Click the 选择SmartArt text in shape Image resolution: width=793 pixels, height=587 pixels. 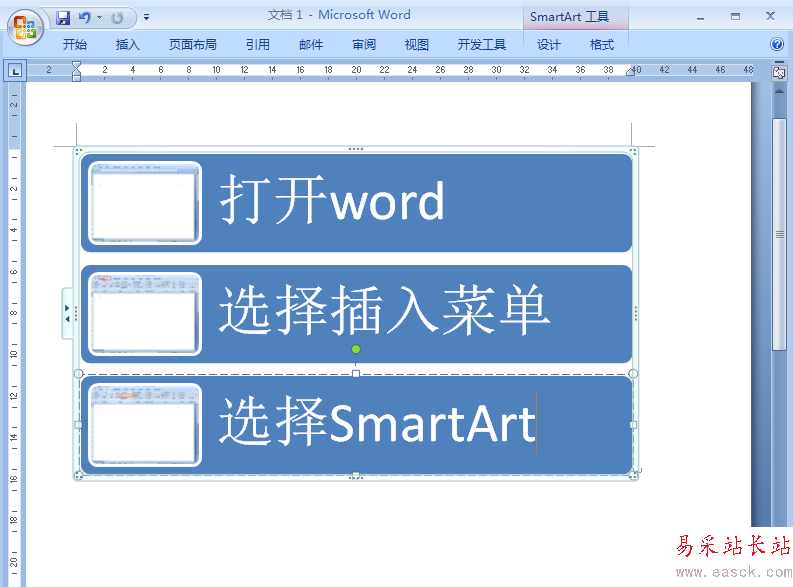pos(377,422)
